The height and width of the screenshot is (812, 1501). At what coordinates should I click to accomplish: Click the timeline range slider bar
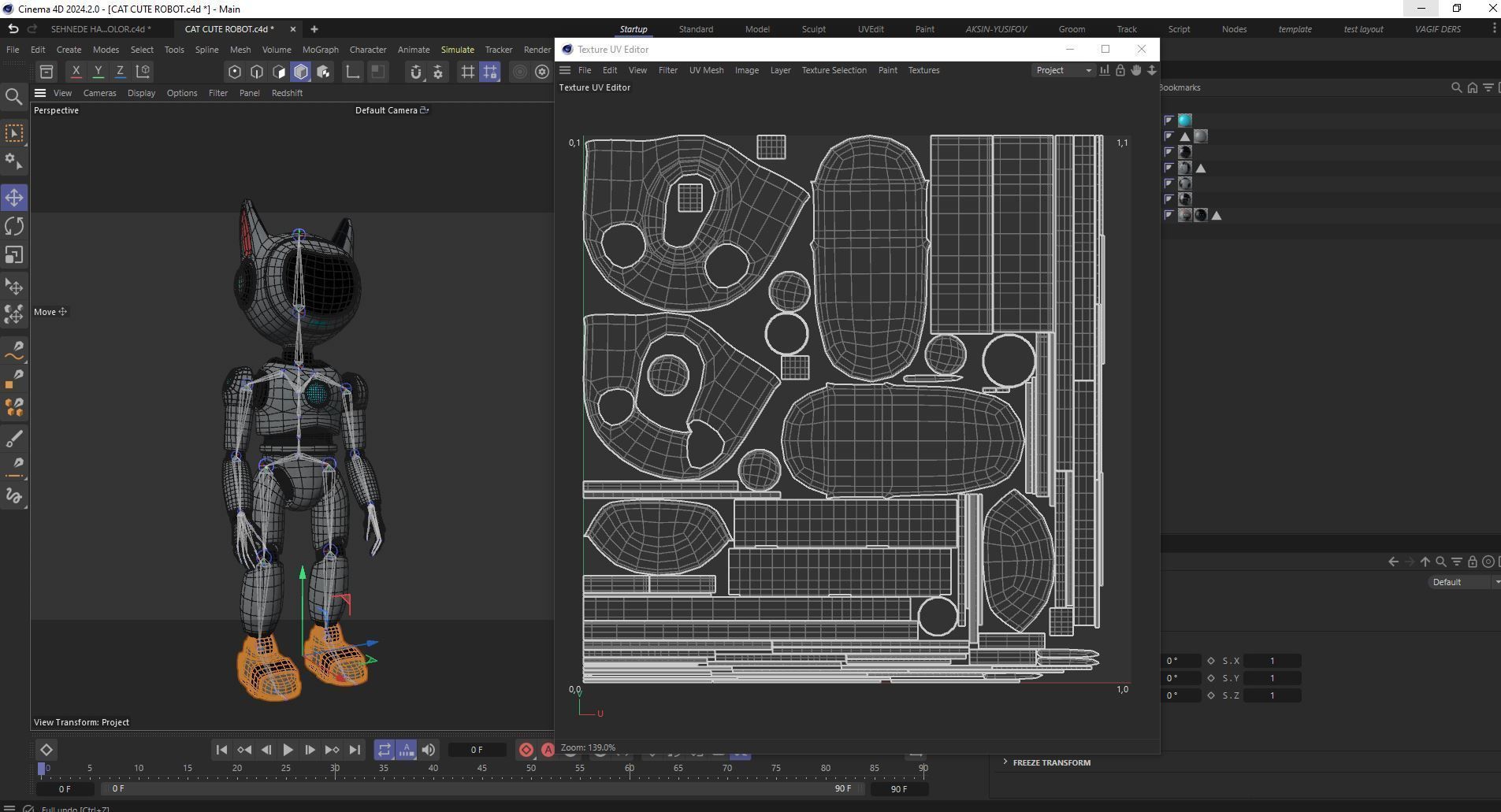[482, 788]
